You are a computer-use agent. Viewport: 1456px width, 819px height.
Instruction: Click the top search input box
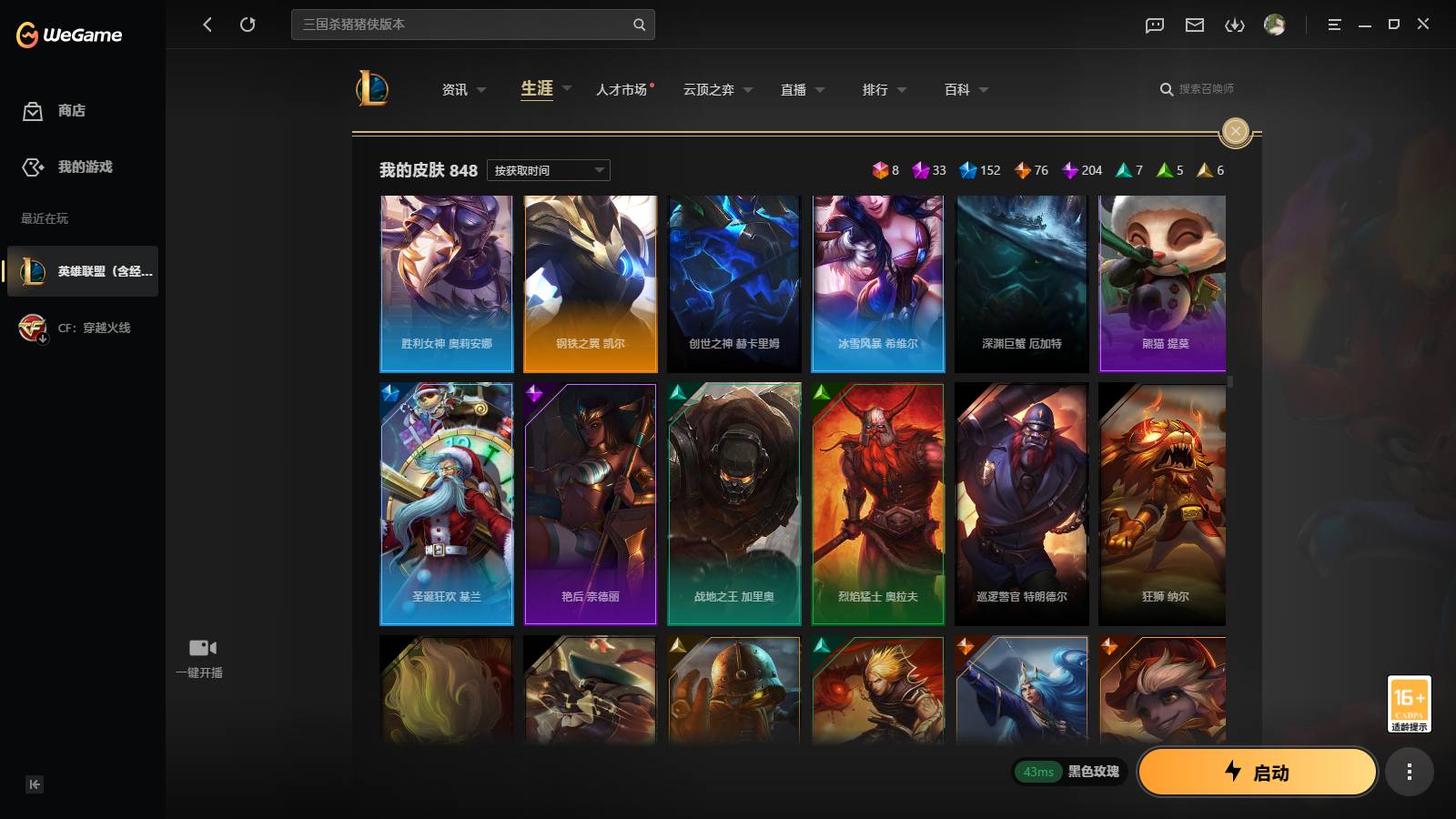[473, 25]
